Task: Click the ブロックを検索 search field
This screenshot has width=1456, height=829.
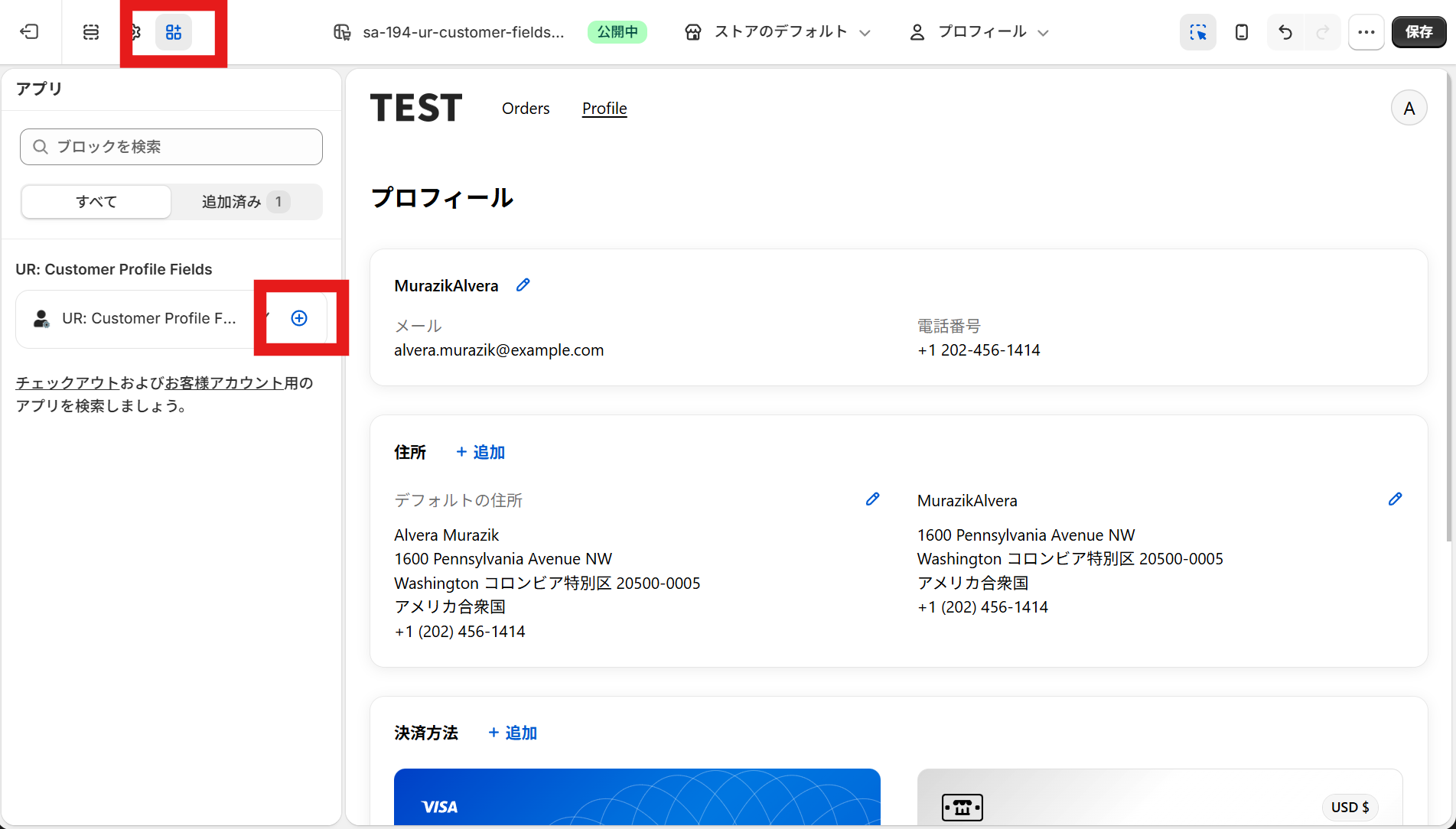Action: [x=171, y=147]
